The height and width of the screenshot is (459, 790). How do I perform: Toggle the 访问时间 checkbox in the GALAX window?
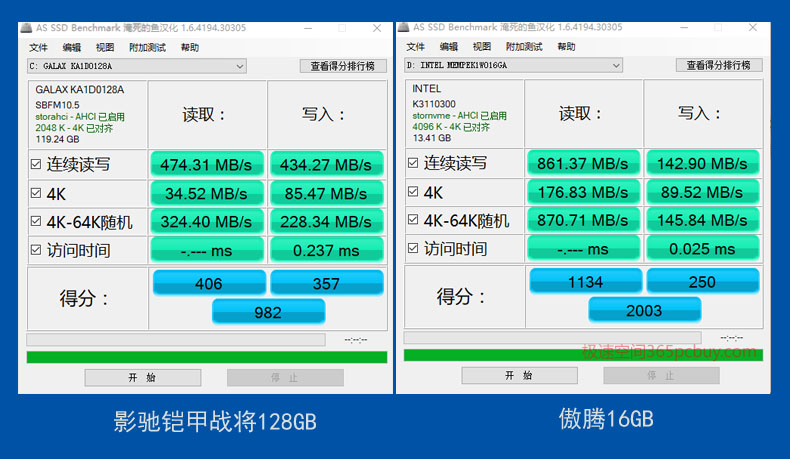tap(36, 250)
